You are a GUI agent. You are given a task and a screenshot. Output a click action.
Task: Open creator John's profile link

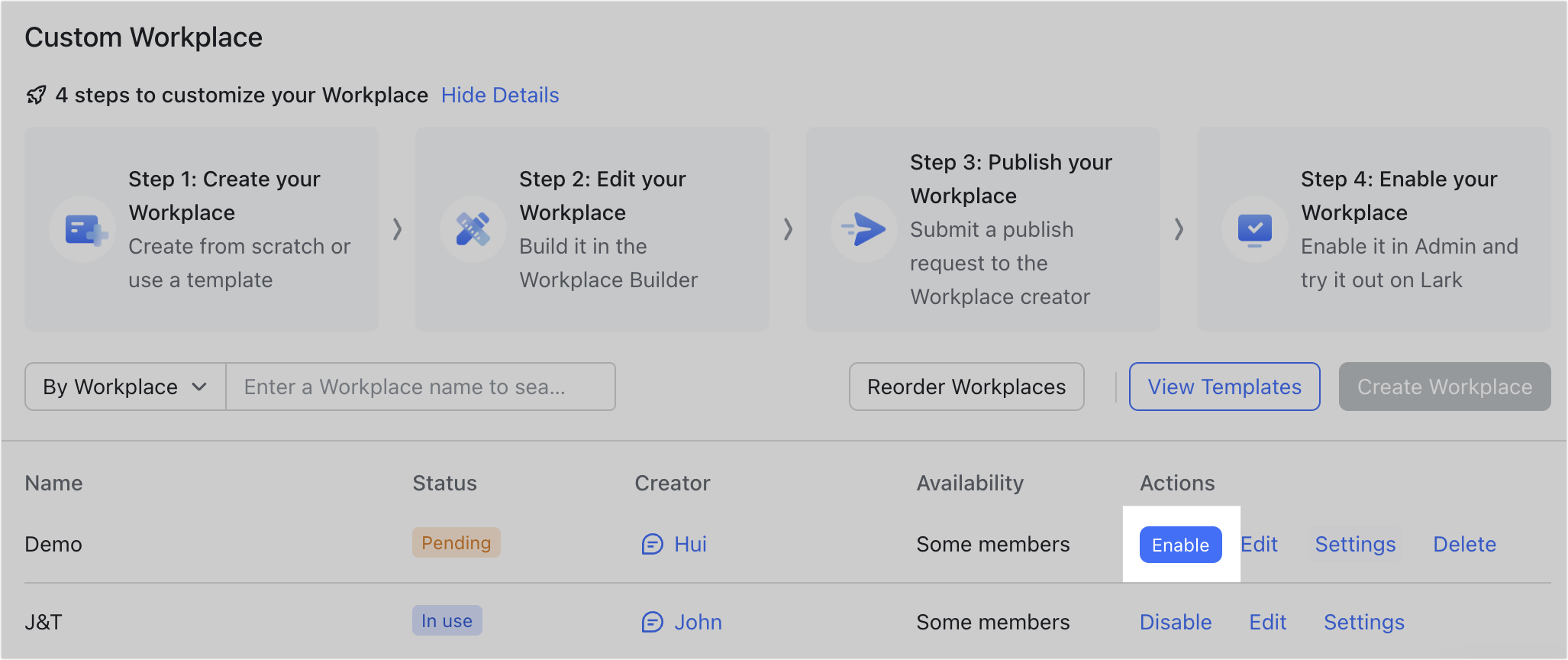698,622
